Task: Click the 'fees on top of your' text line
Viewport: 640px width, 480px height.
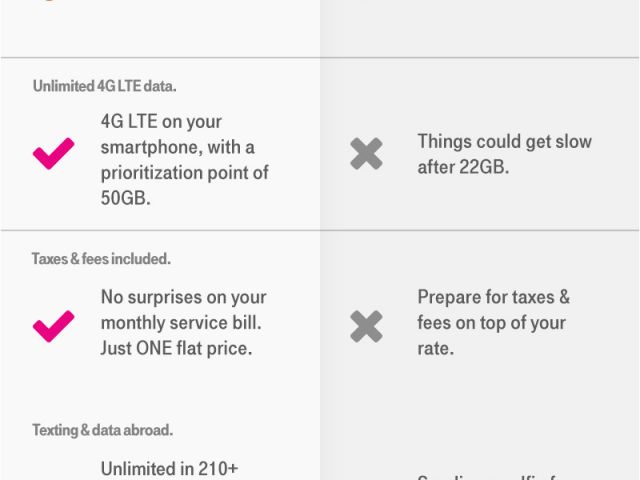Action: [x=492, y=323]
